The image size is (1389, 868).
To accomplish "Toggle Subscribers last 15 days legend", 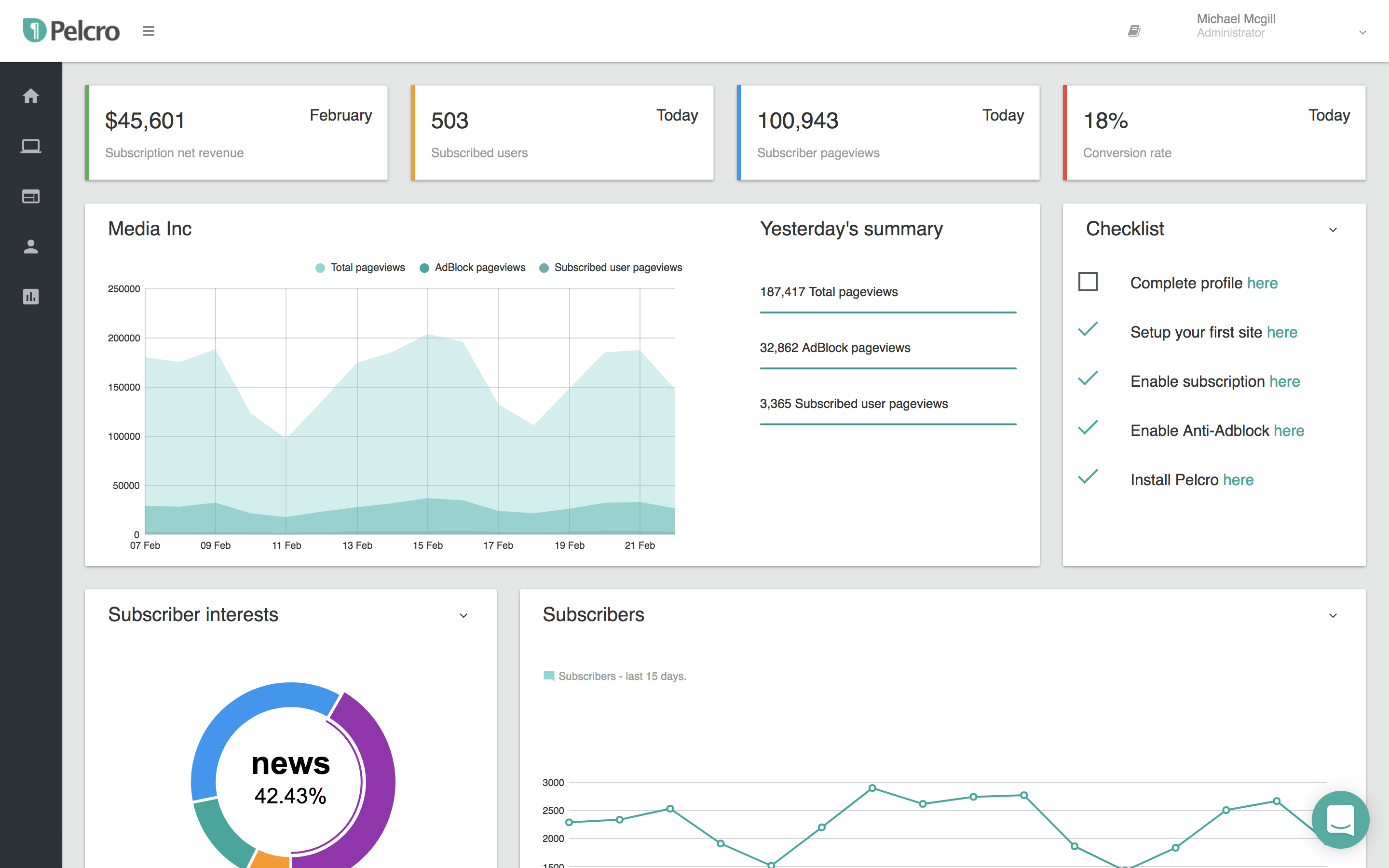I will 615,676.
